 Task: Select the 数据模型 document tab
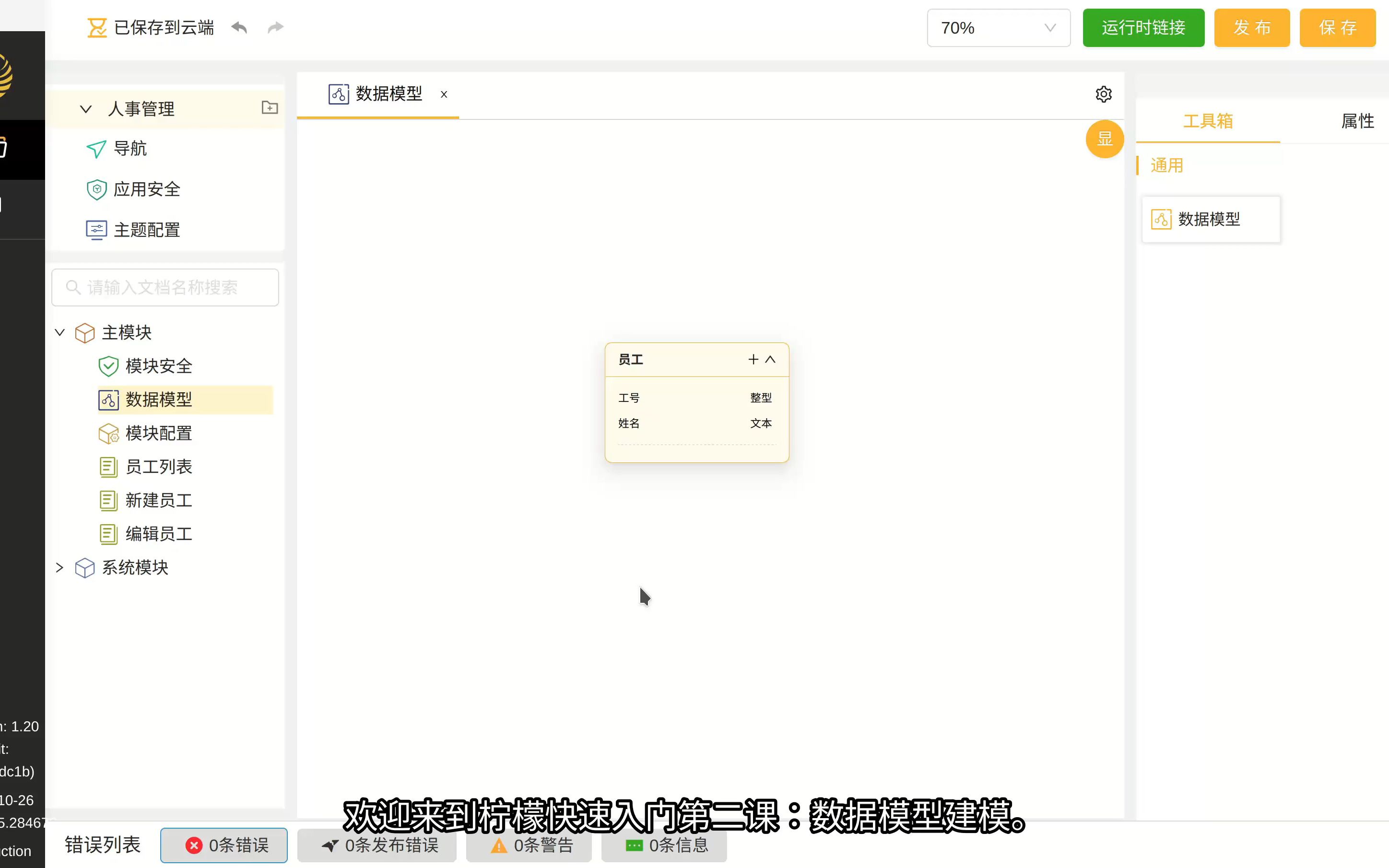click(x=388, y=94)
